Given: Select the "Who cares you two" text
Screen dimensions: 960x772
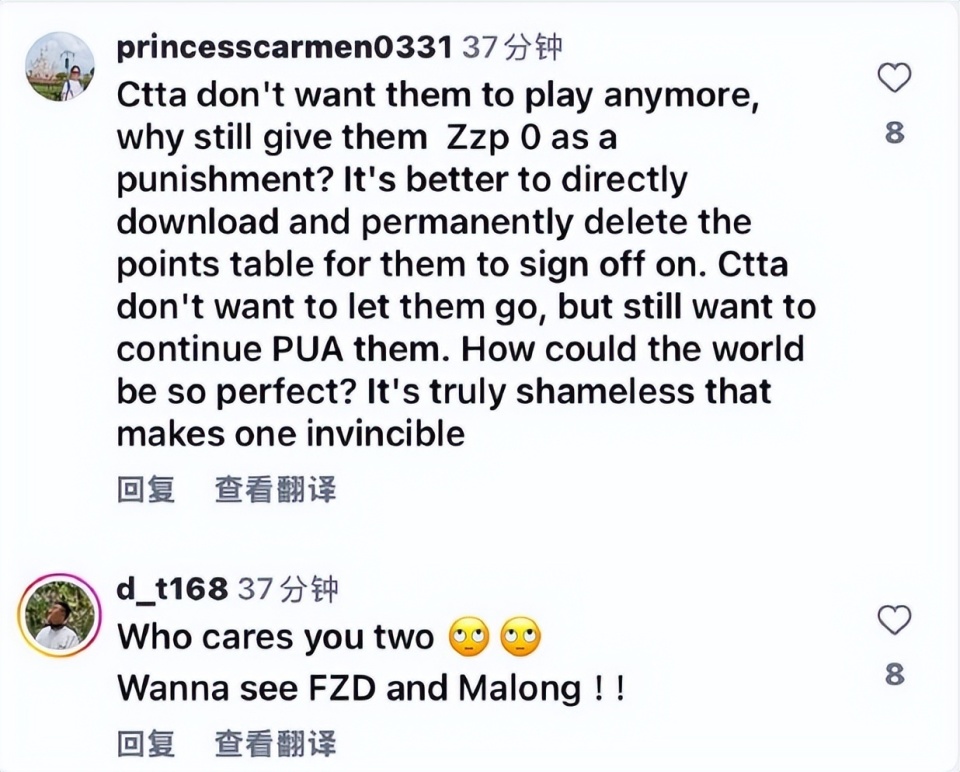Looking at the screenshot, I should (x=276, y=637).
